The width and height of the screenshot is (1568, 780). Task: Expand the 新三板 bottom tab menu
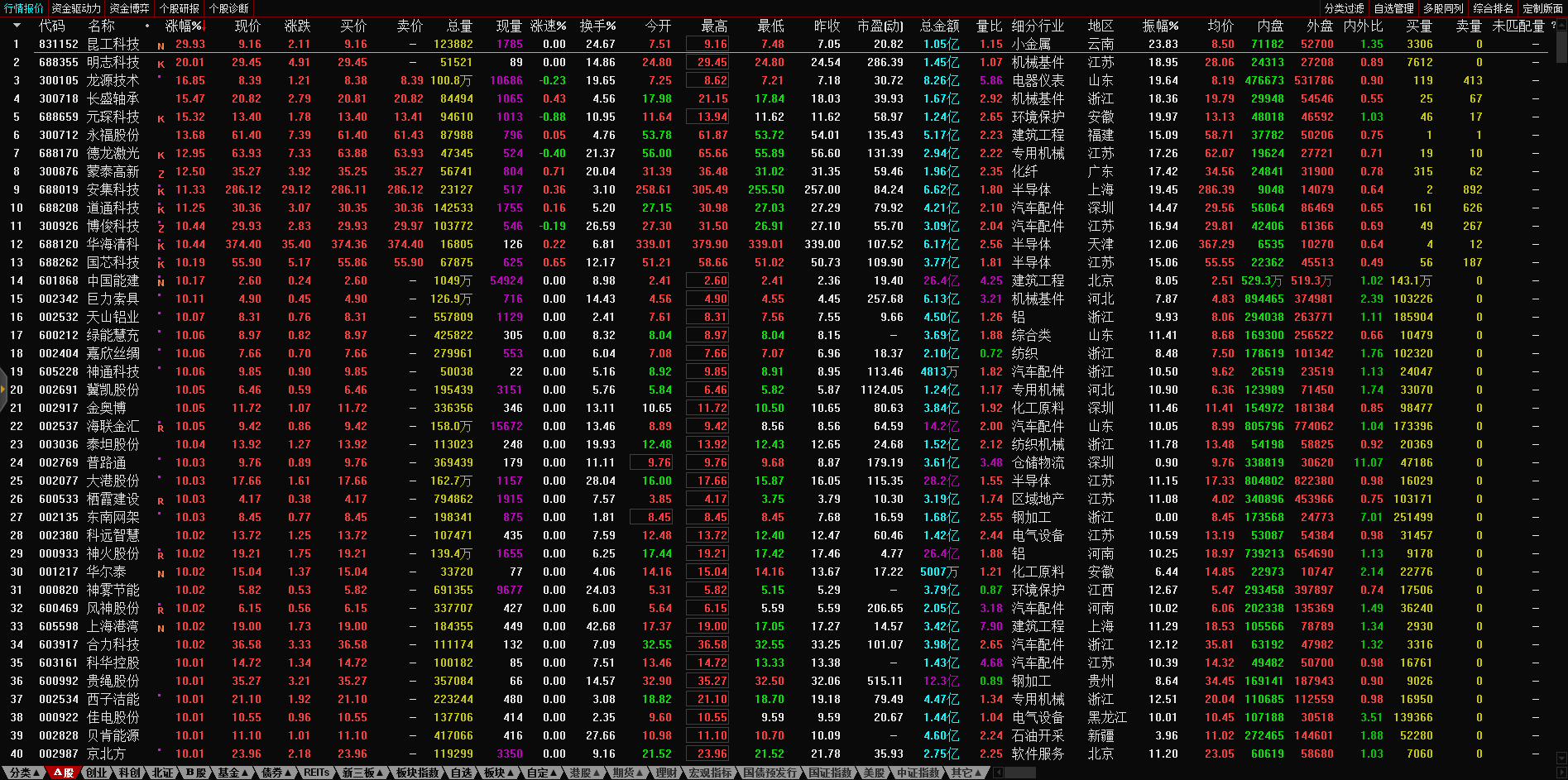click(362, 773)
